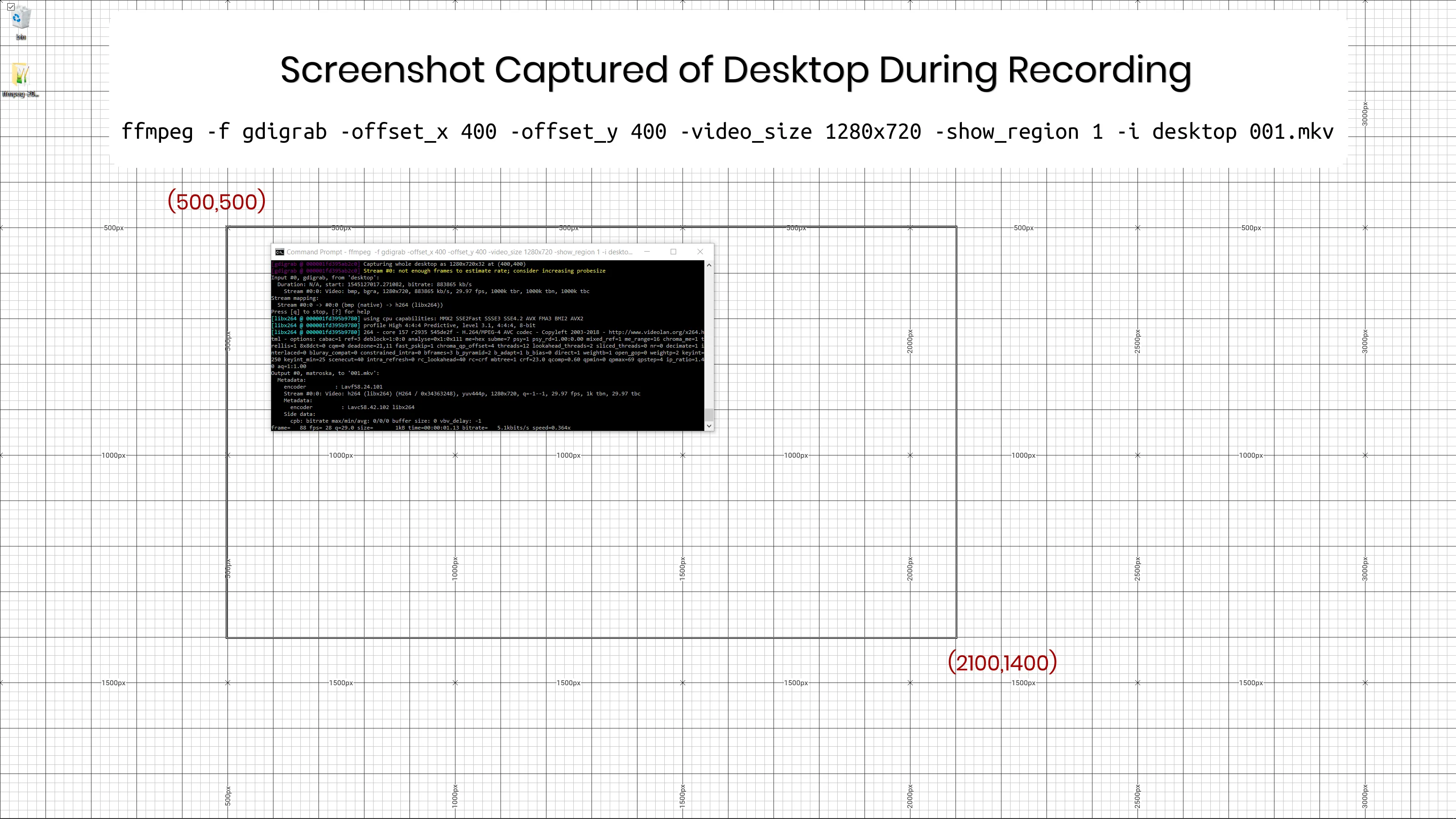The width and height of the screenshot is (1456, 819).
Task: Click the console scrollbar thumb
Action: click(x=709, y=415)
